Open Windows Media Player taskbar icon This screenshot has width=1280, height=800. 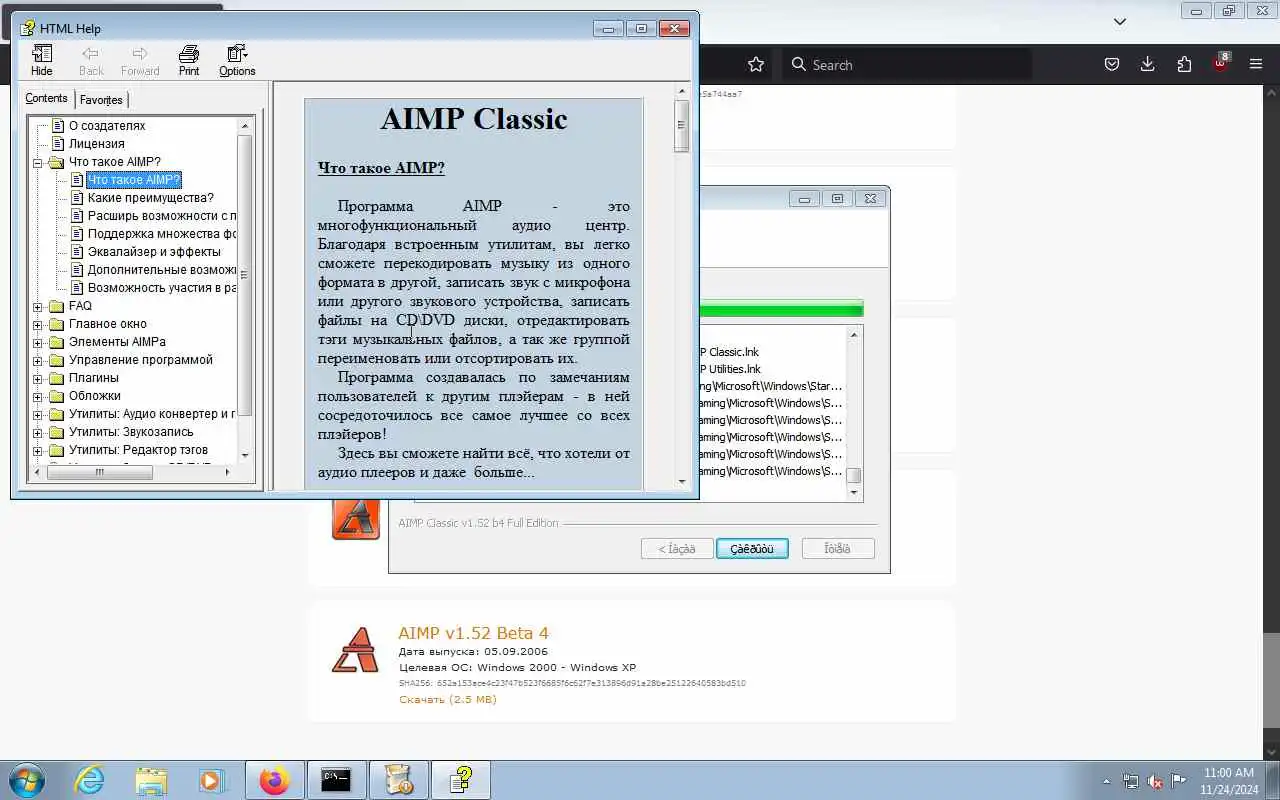tap(212, 780)
